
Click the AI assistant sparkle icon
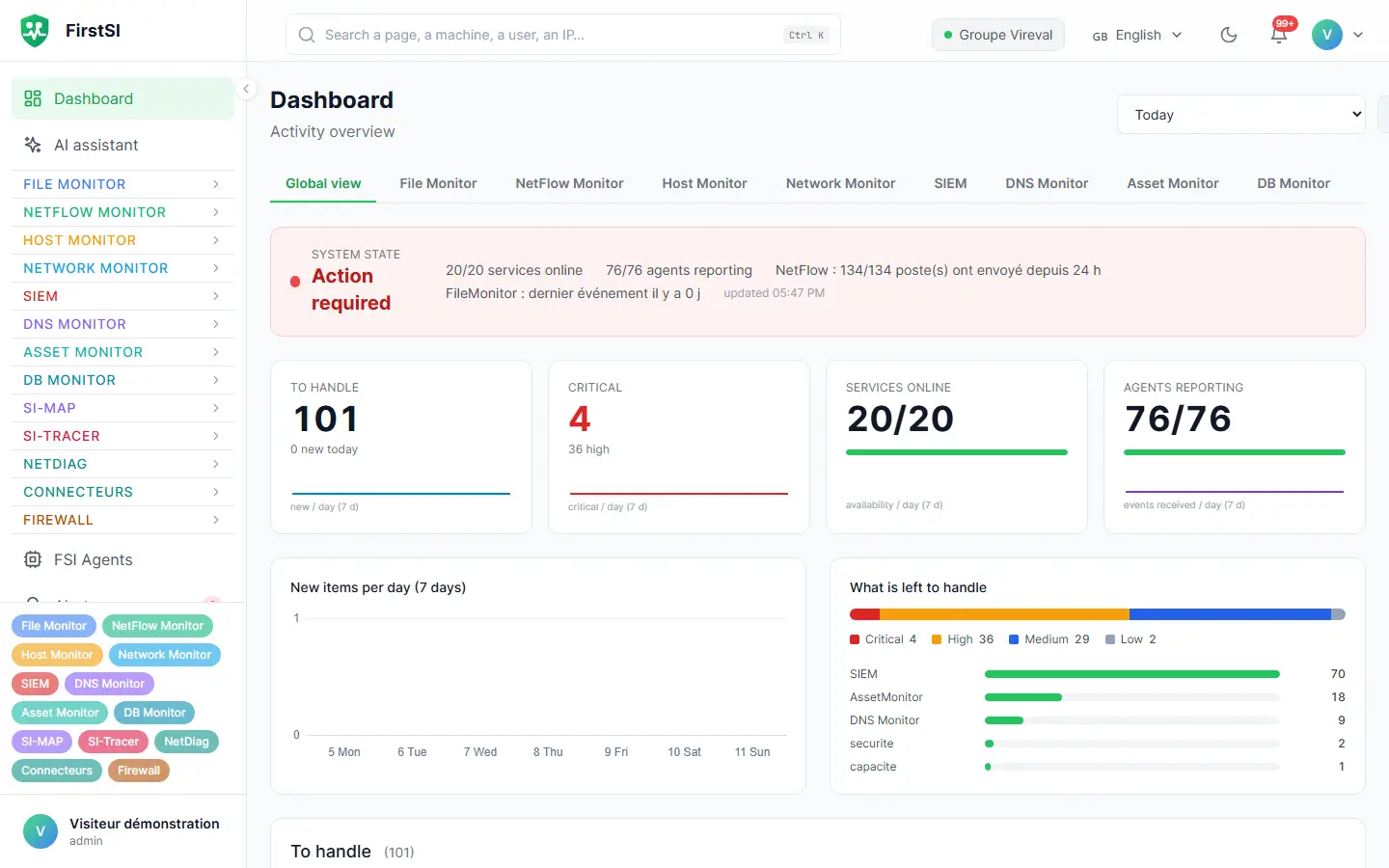click(x=33, y=145)
